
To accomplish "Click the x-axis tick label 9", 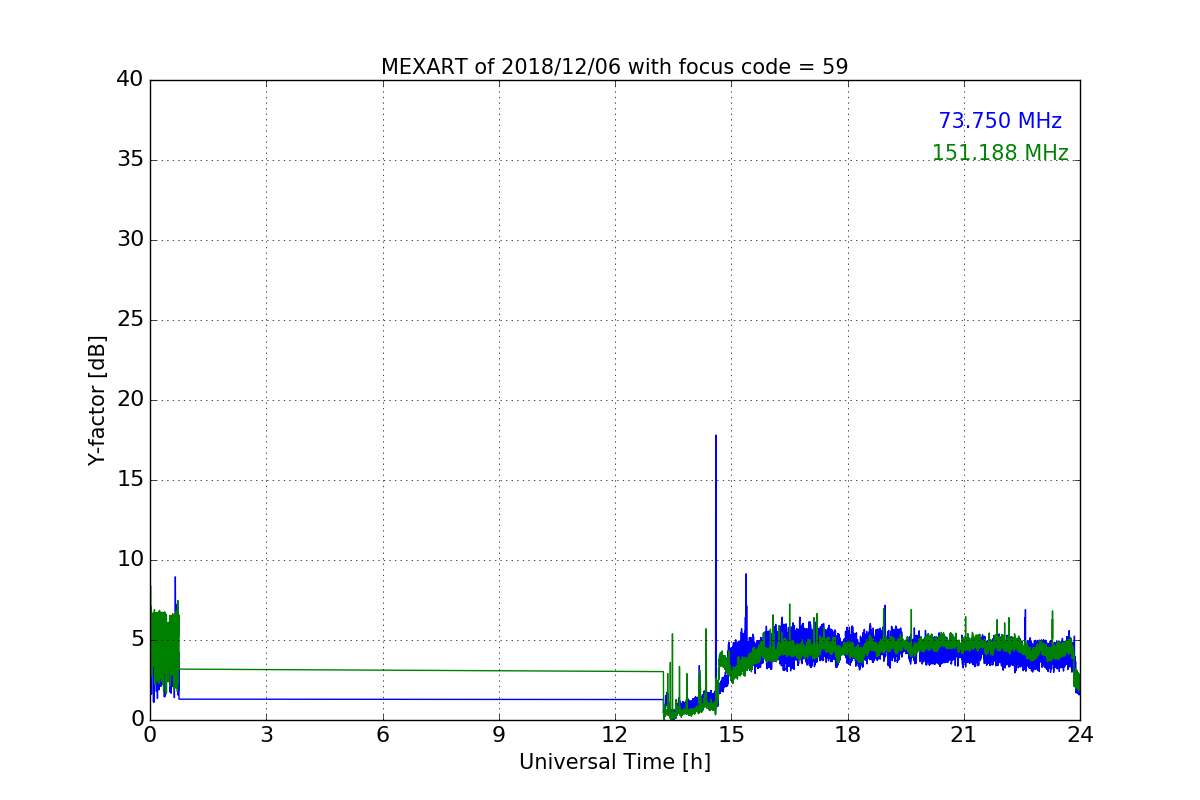I will [498, 735].
